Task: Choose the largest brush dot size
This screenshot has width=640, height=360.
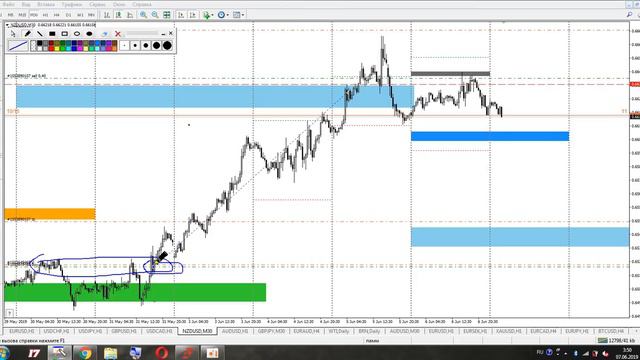Action: point(167,46)
